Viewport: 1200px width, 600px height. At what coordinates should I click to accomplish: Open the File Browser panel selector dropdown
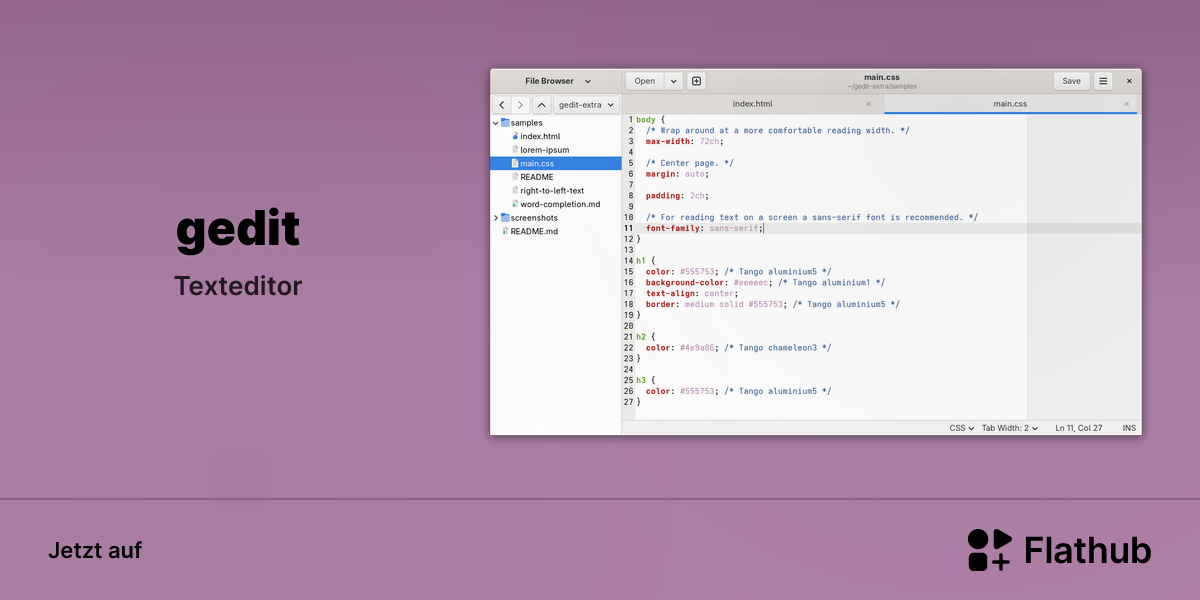[558, 81]
